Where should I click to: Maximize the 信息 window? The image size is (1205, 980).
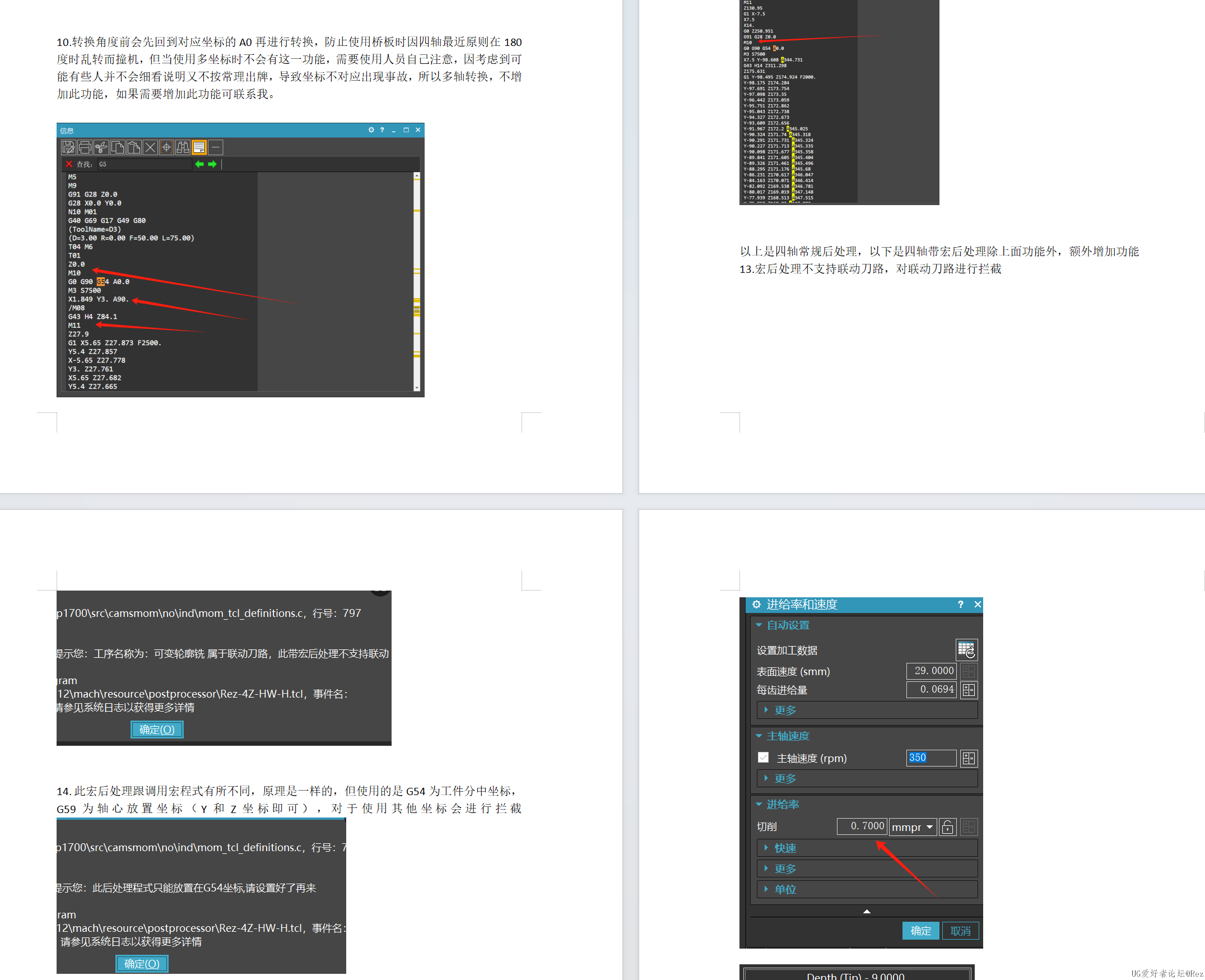click(x=406, y=130)
